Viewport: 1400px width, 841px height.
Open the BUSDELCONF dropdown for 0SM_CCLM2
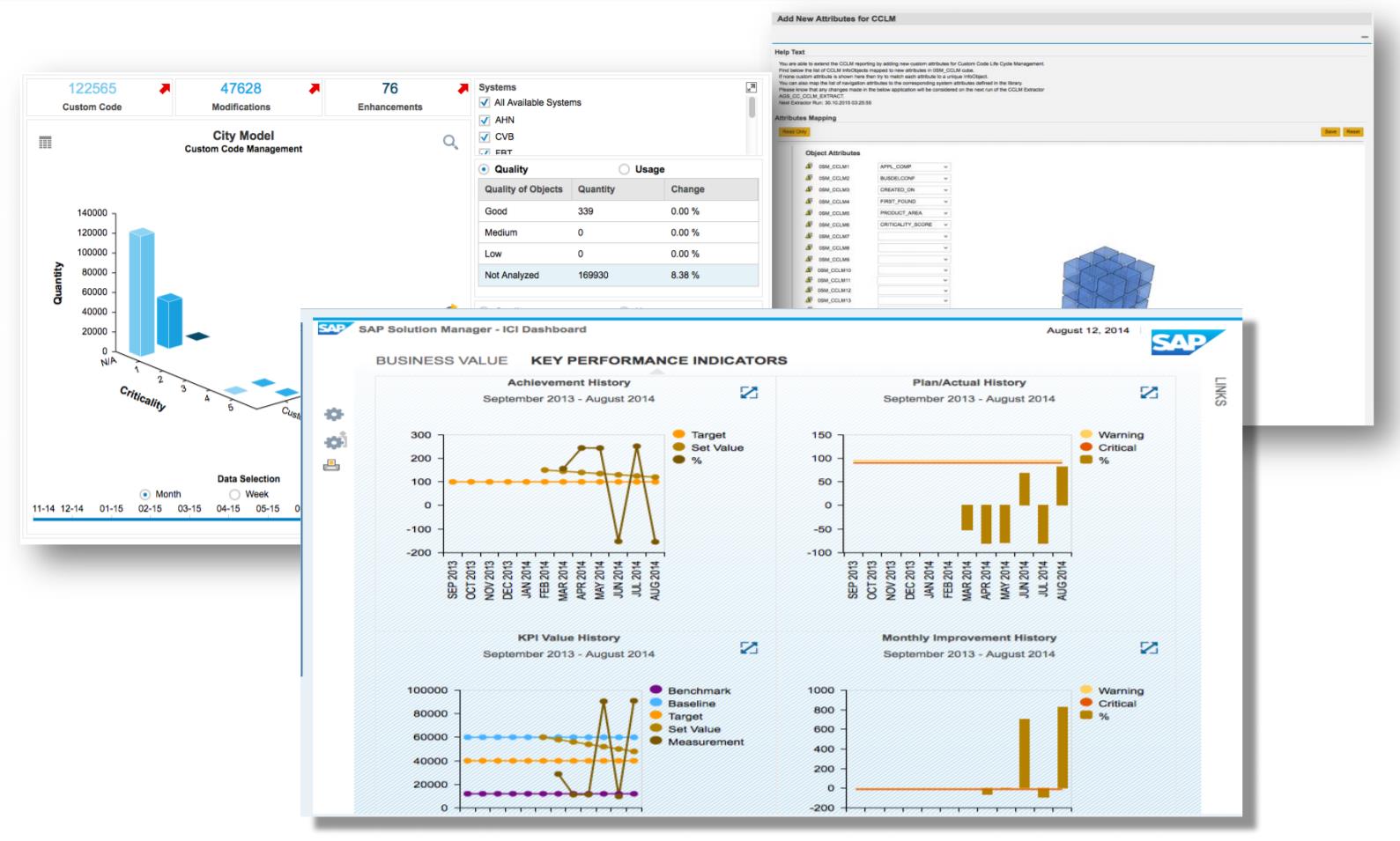(914, 178)
